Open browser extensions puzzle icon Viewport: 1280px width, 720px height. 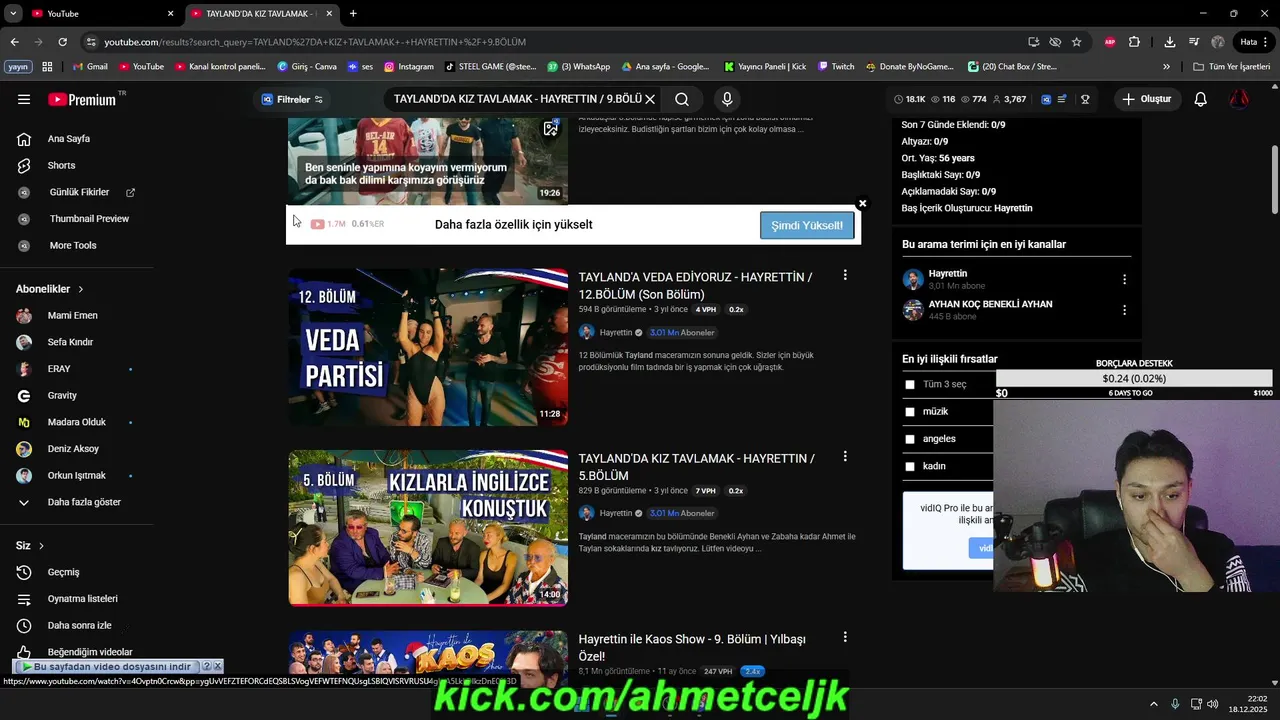[x=1134, y=42]
